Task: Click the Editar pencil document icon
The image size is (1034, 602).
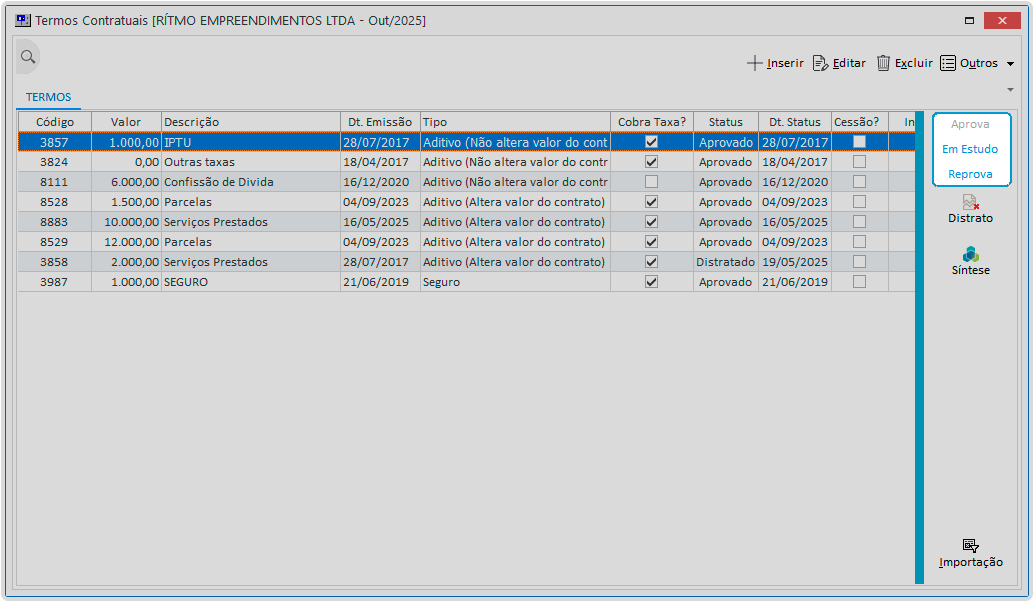Action: pos(820,63)
